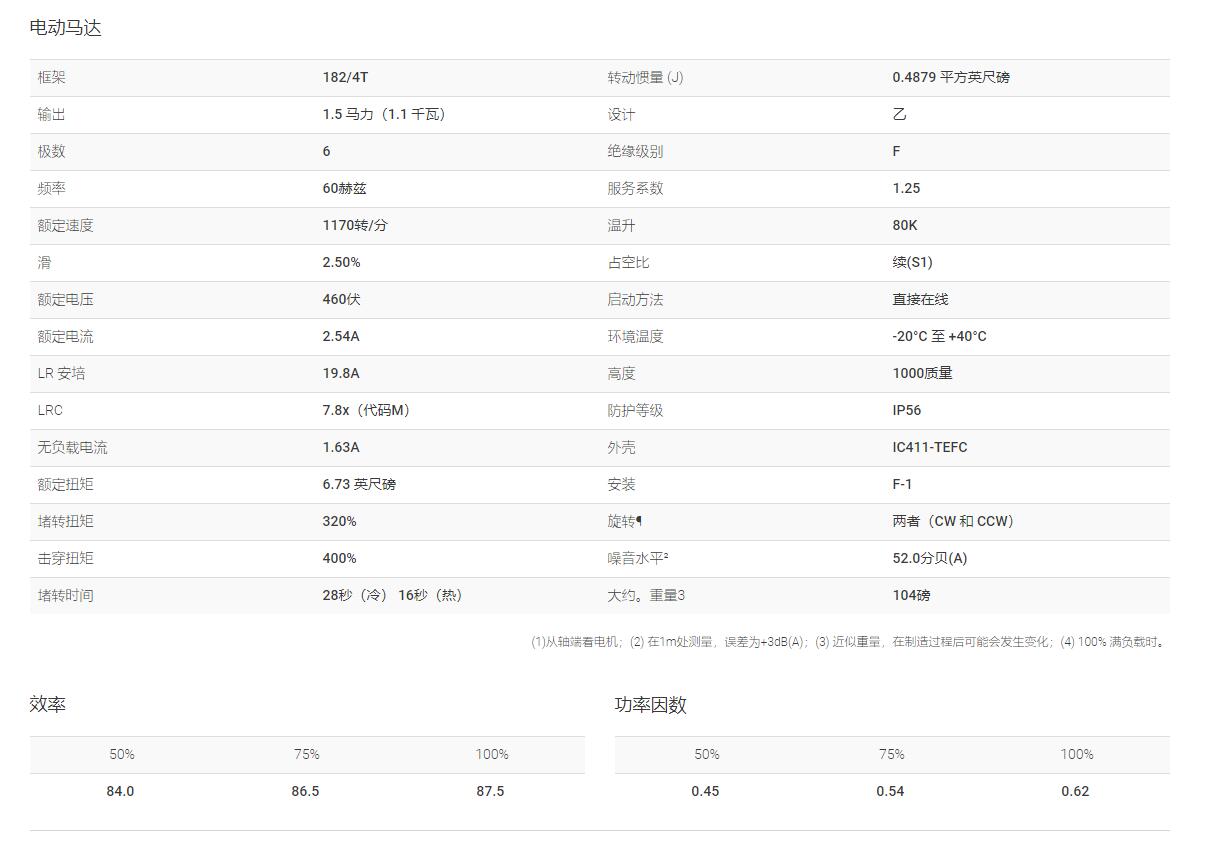
Task: Click the 噪音水平² label
Action: click(638, 558)
